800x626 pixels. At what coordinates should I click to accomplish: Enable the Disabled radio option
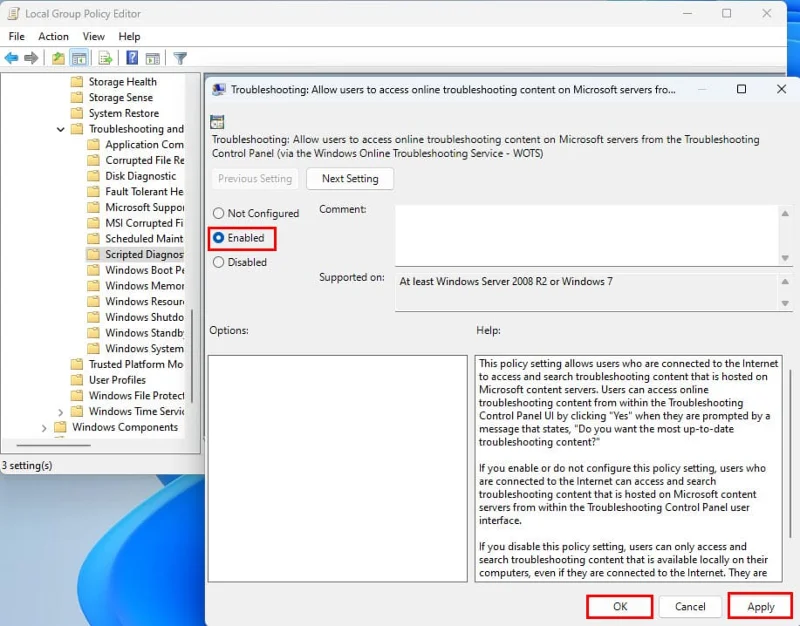tap(218, 262)
